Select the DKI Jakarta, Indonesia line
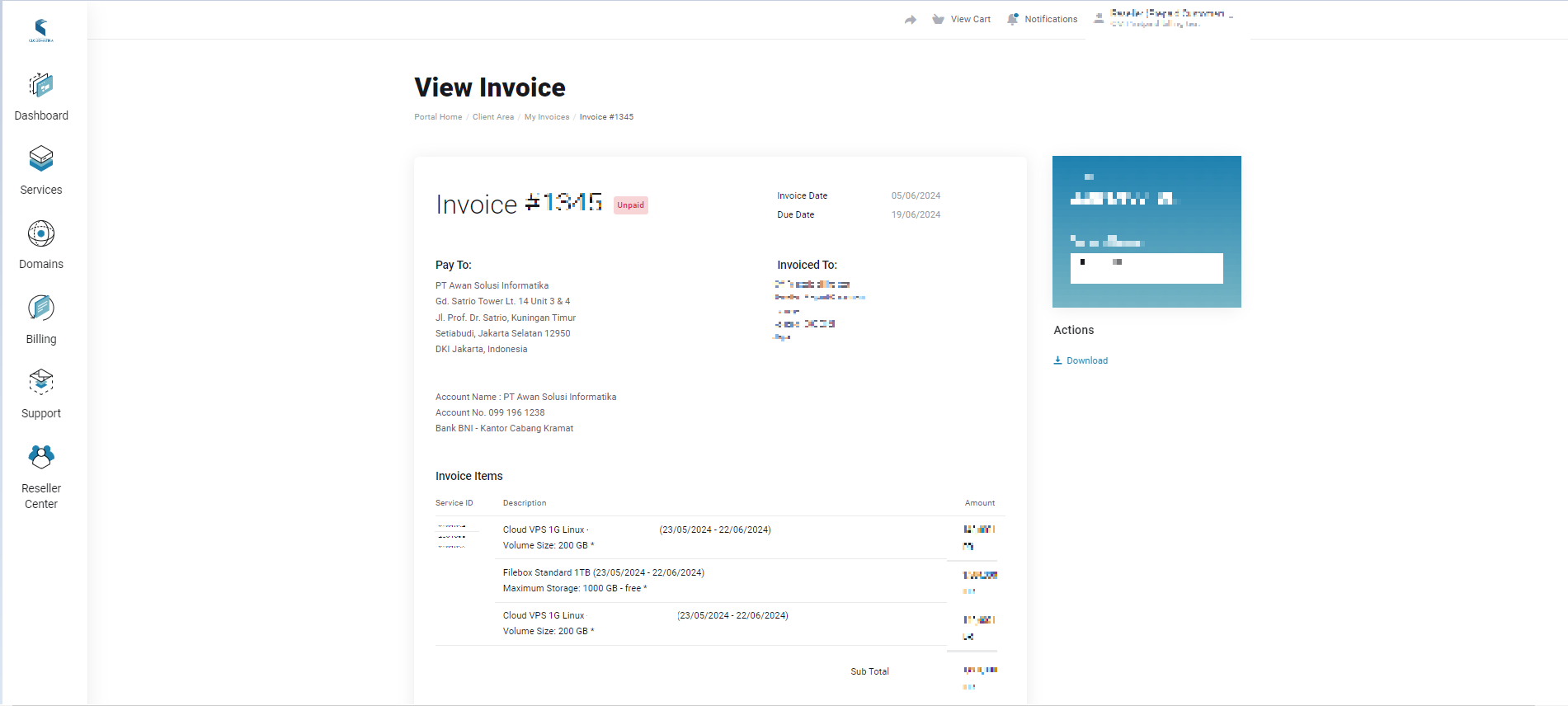Viewport: 1568px width, 706px height. pyautogui.click(x=482, y=350)
